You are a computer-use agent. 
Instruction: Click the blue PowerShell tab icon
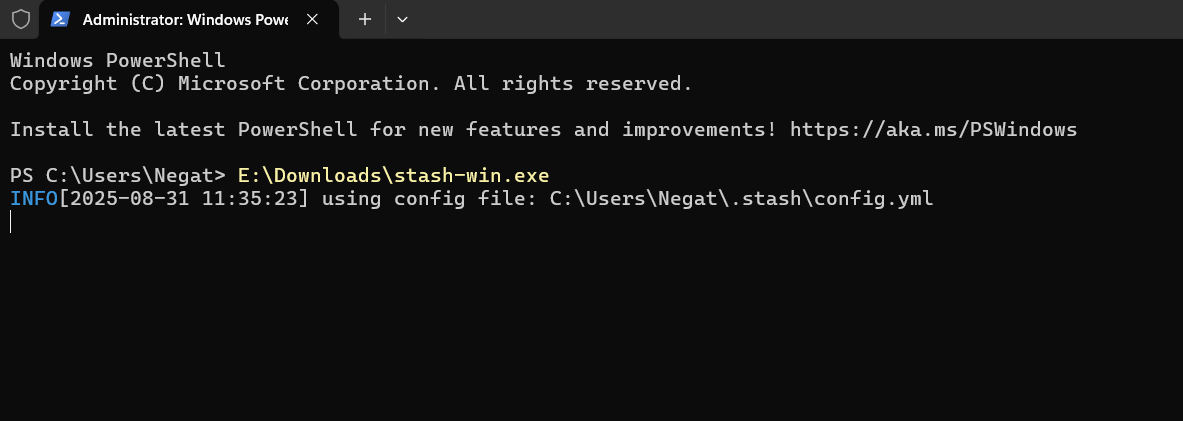click(60, 19)
